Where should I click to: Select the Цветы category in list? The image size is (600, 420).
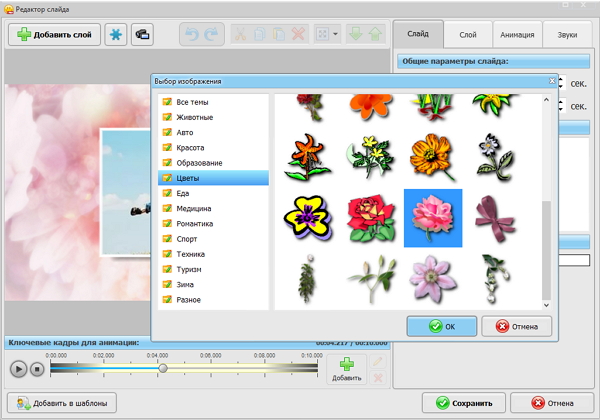click(192, 178)
